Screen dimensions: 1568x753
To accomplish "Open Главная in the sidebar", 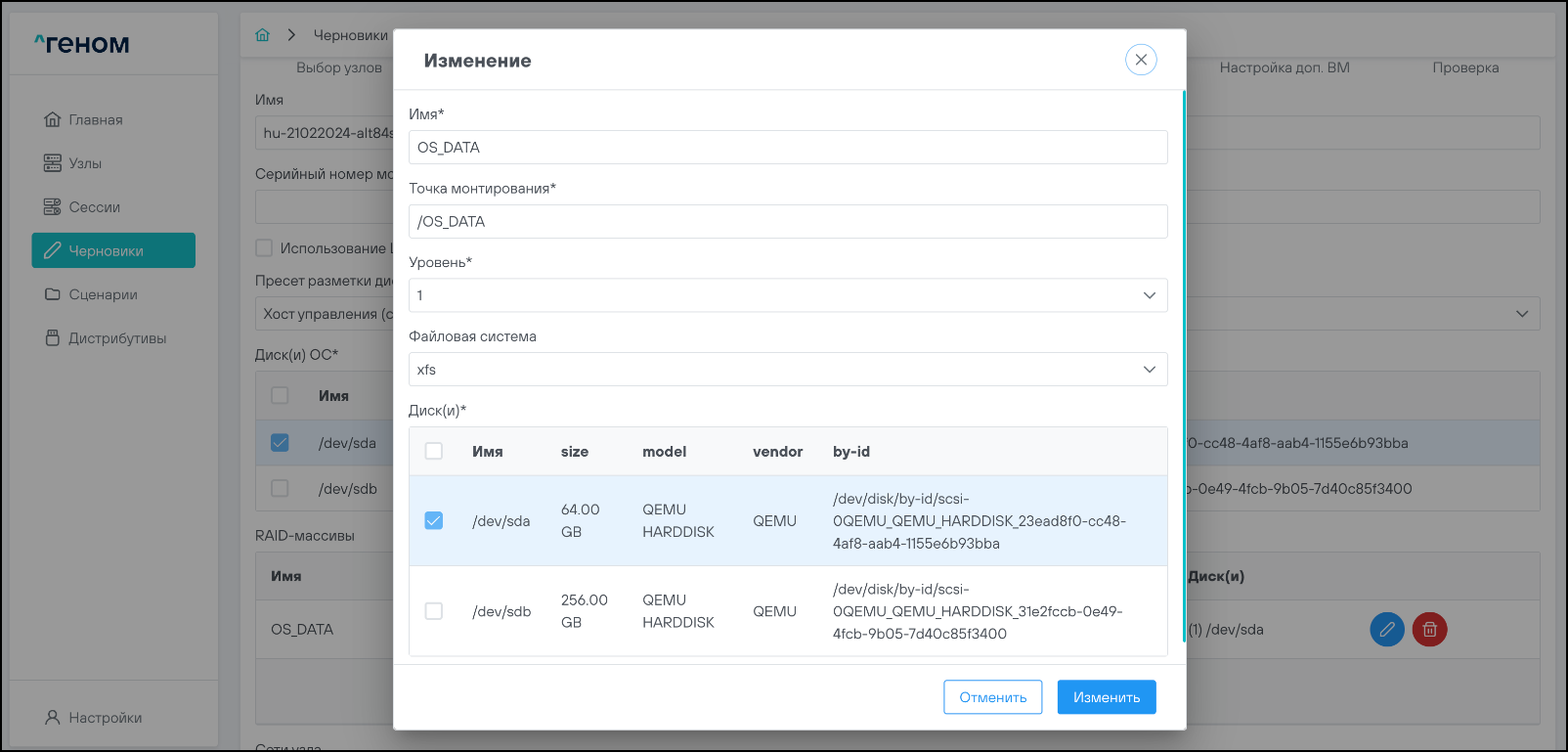I will (95, 120).
